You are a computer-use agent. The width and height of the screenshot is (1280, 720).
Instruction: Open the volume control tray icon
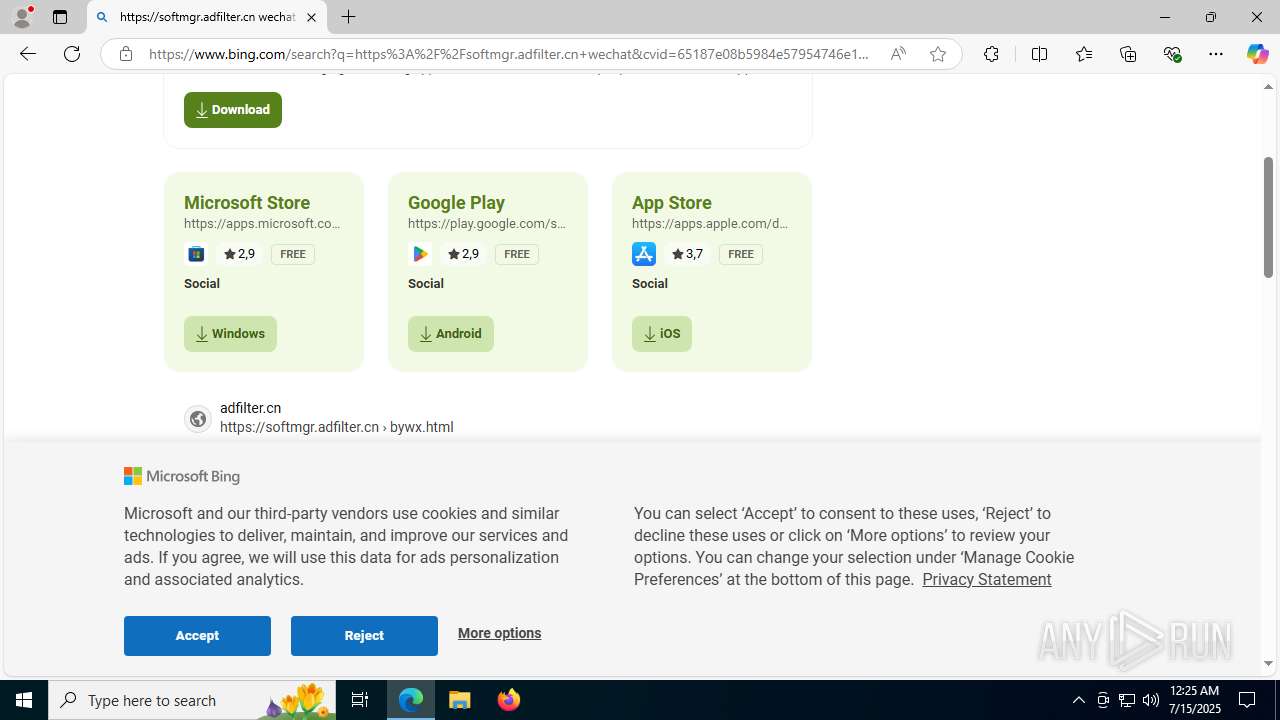pyautogui.click(x=1151, y=700)
